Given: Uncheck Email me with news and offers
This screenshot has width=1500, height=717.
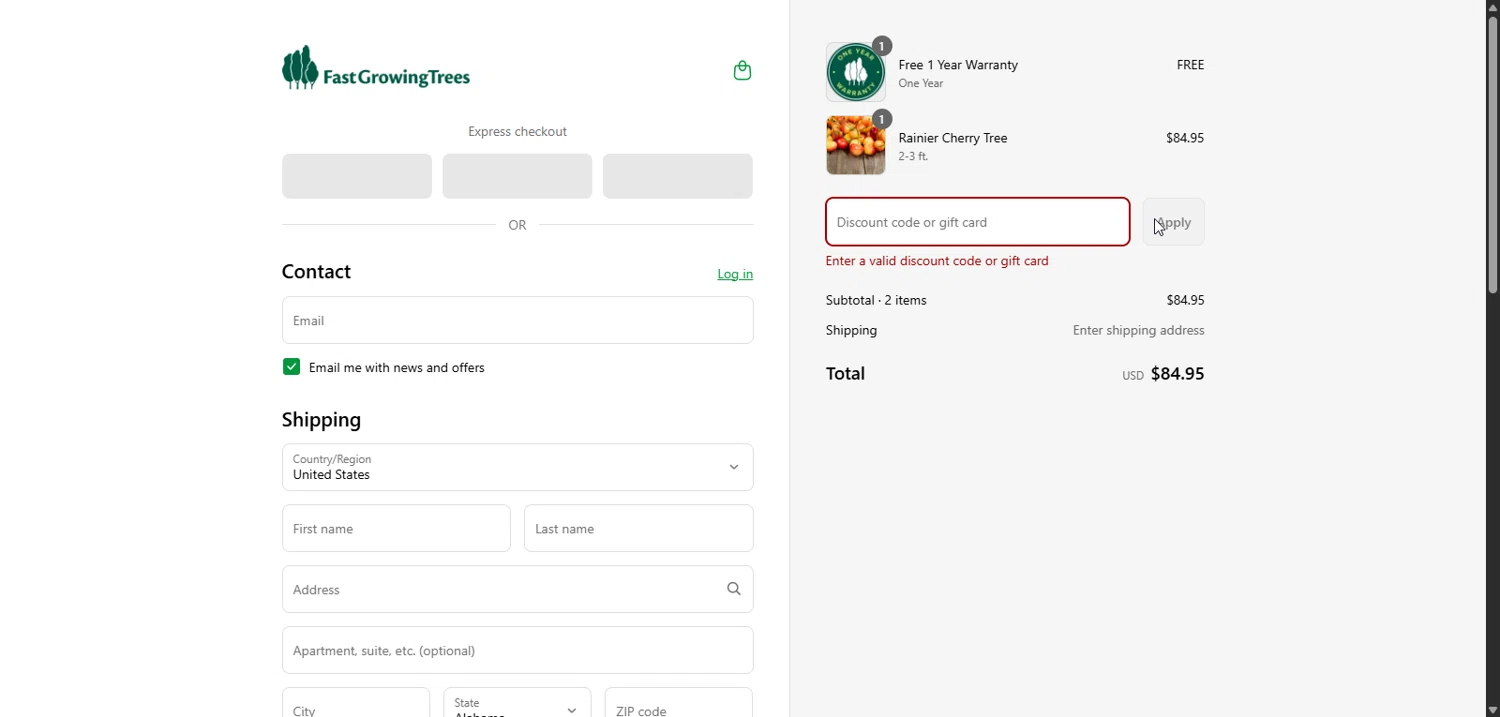Looking at the screenshot, I should [291, 367].
